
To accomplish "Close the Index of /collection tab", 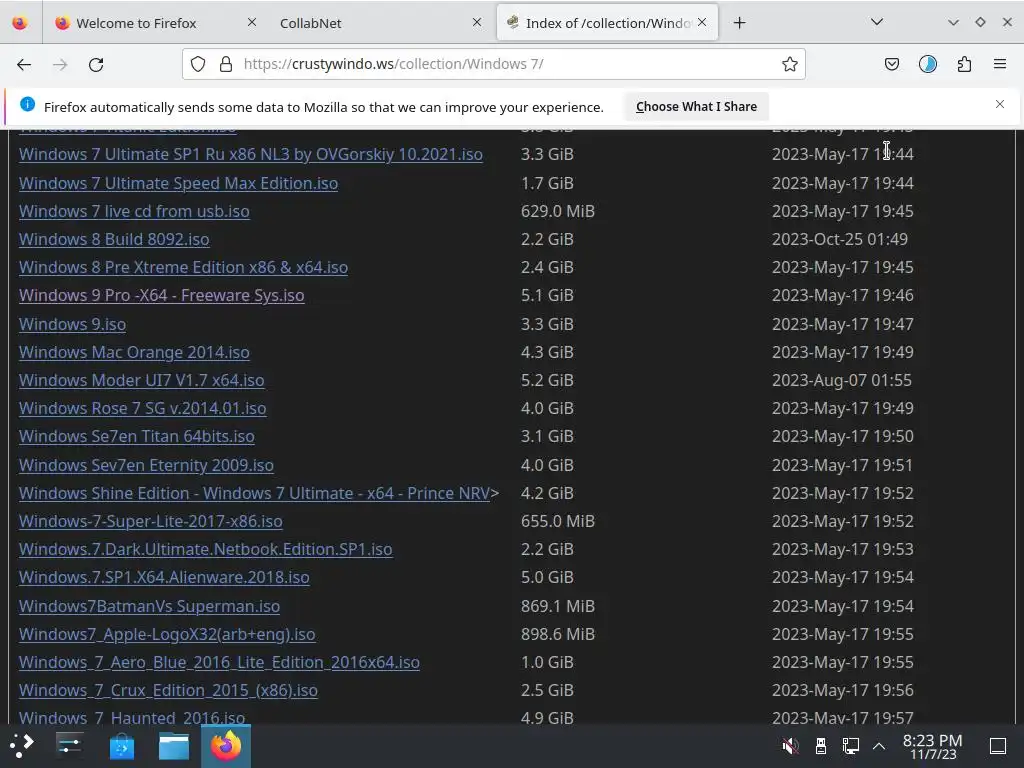I will point(702,22).
